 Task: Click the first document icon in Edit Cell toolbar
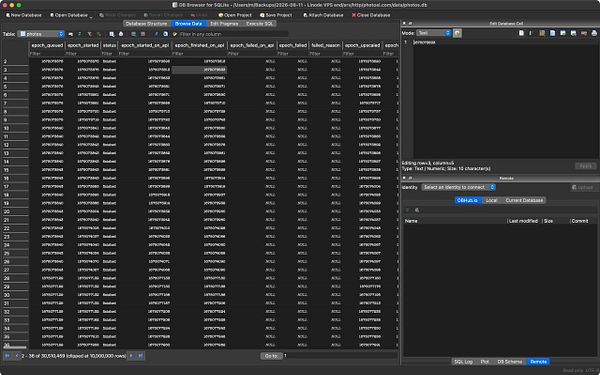[x=521, y=33]
